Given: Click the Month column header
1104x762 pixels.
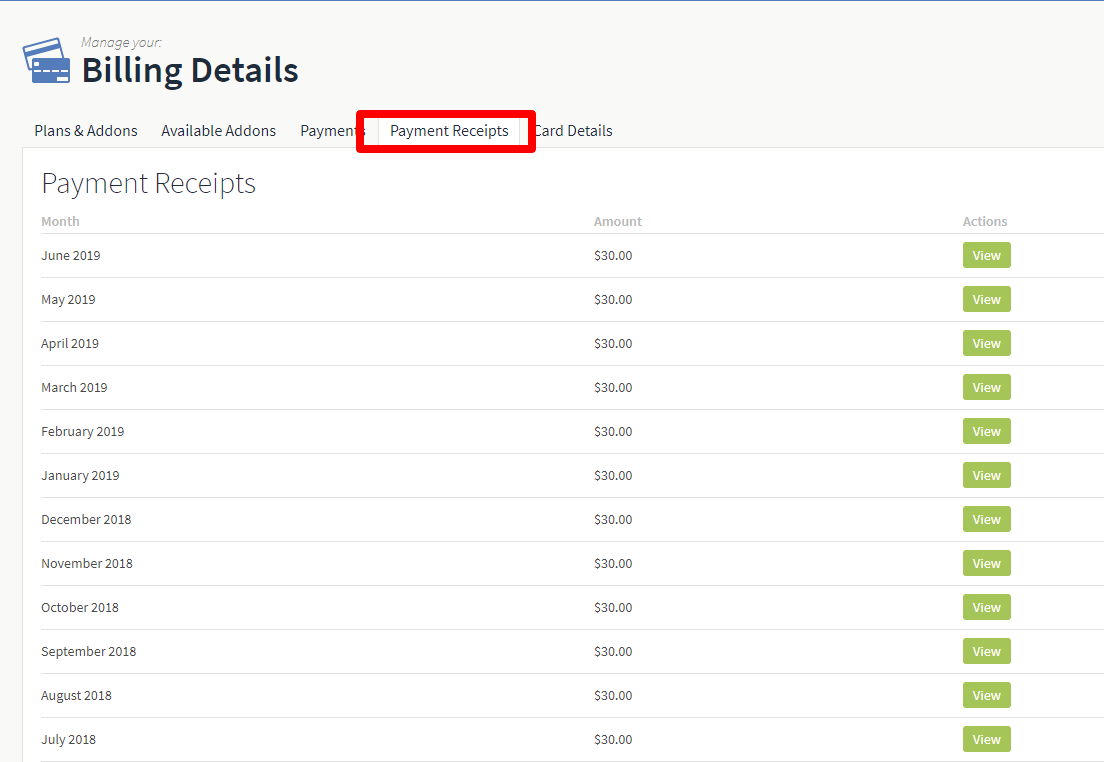Looking at the screenshot, I should (x=61, y=221).
